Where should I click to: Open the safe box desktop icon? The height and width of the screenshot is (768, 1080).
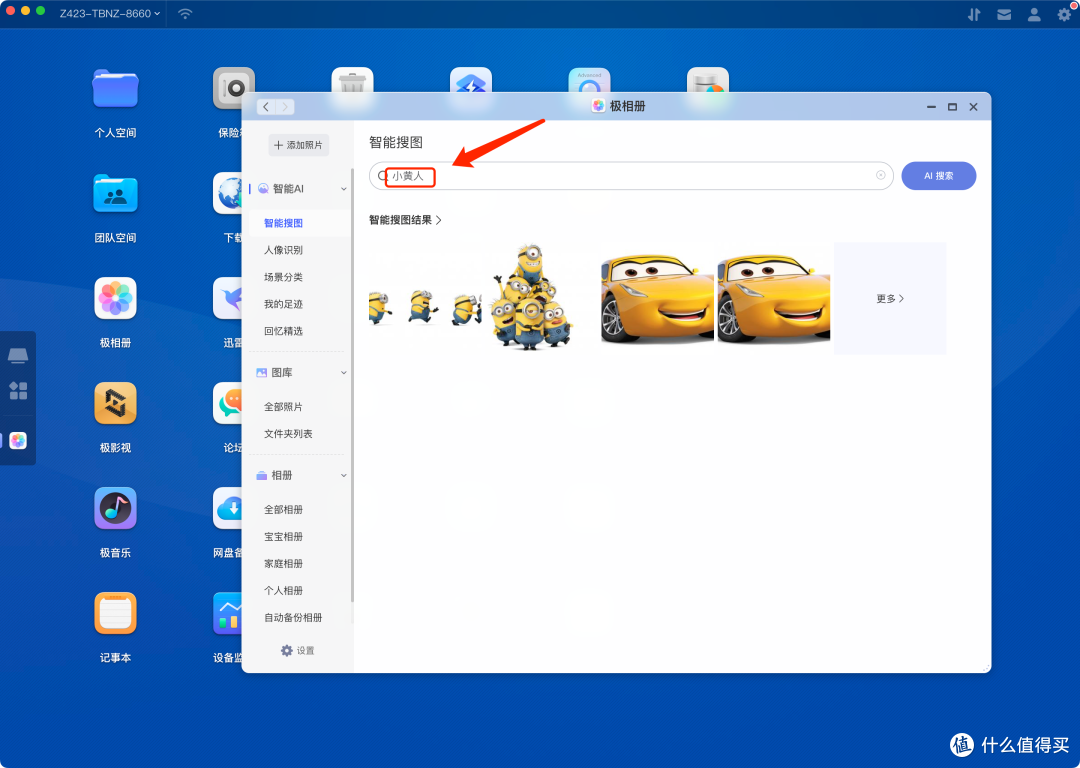(x=233, y=88)
